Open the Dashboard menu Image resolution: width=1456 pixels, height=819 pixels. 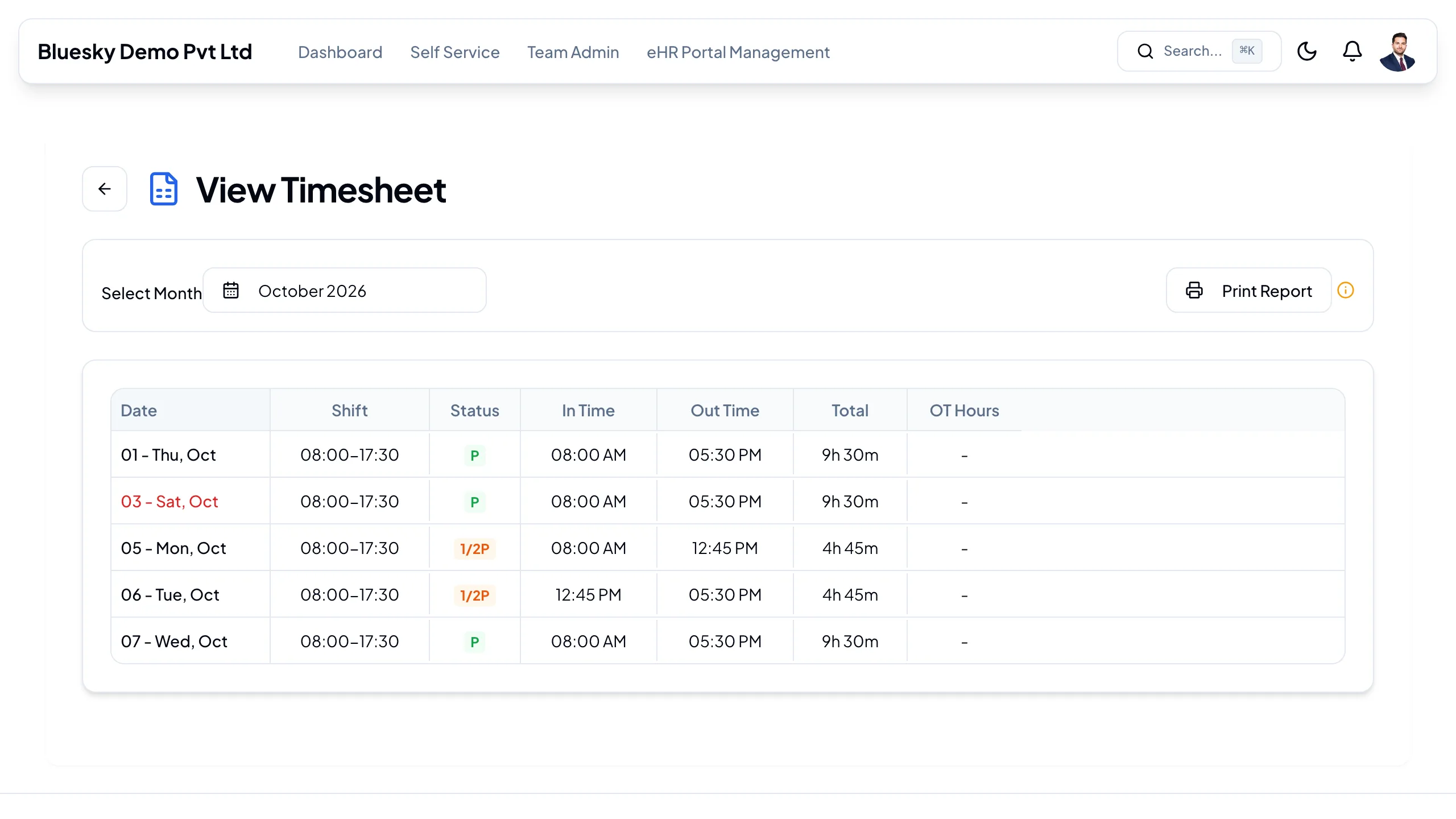340,52
